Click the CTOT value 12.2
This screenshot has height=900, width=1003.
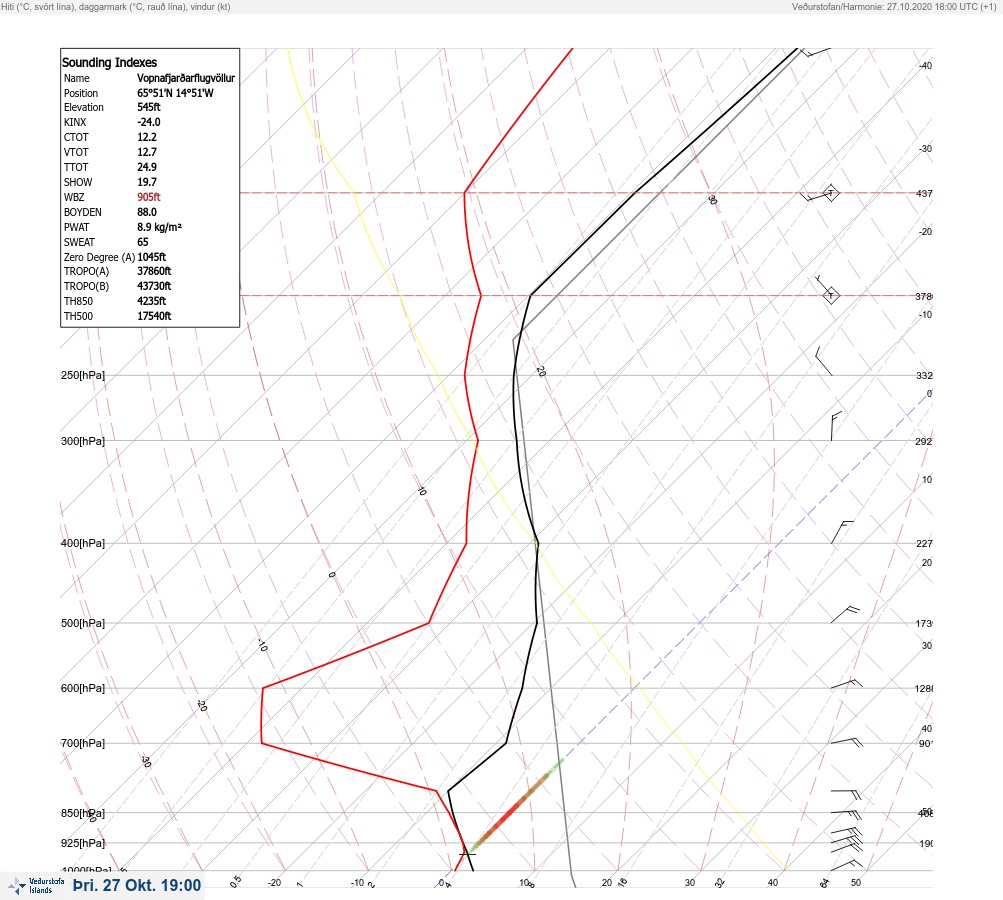(x=146, y=137)
